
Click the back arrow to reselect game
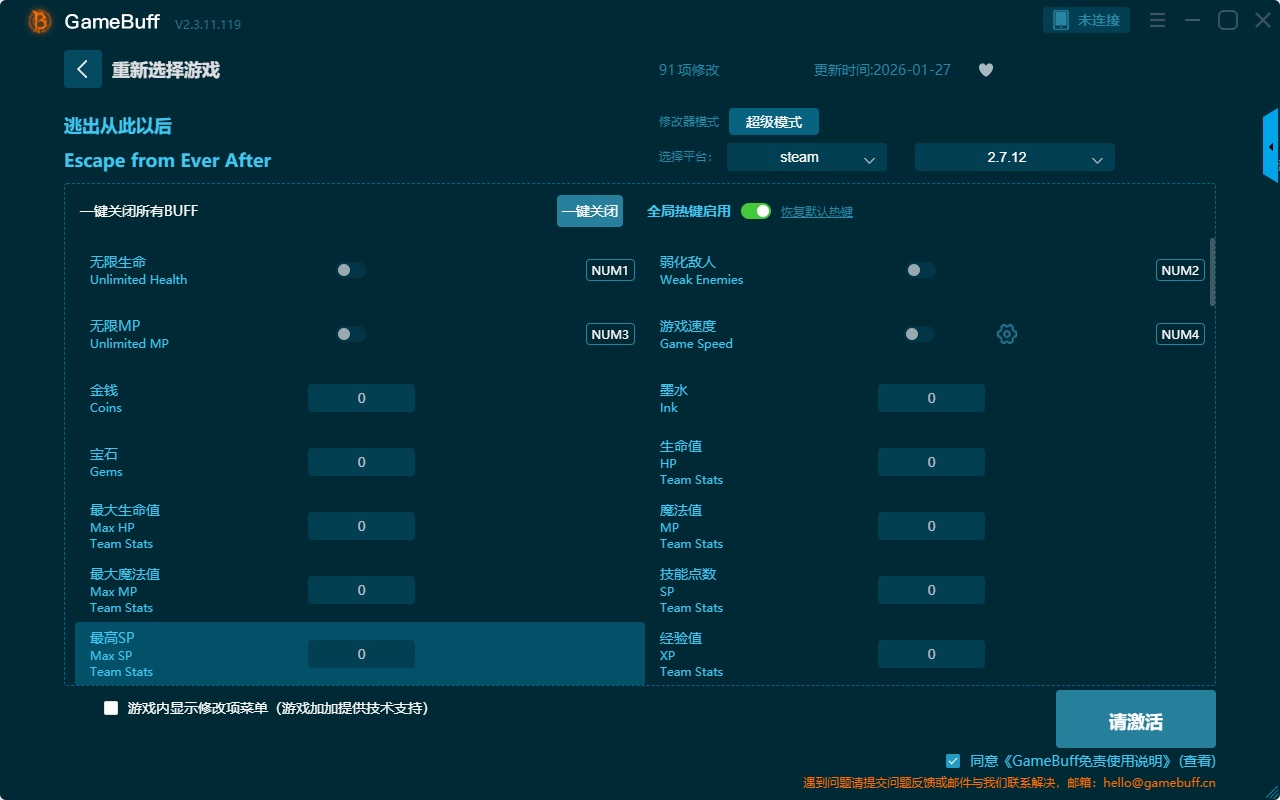coord(83,69)
